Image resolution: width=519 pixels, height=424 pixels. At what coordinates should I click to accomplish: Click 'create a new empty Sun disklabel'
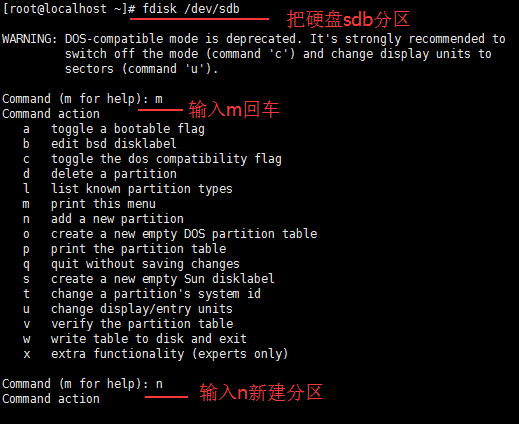(x=149, y=279)
